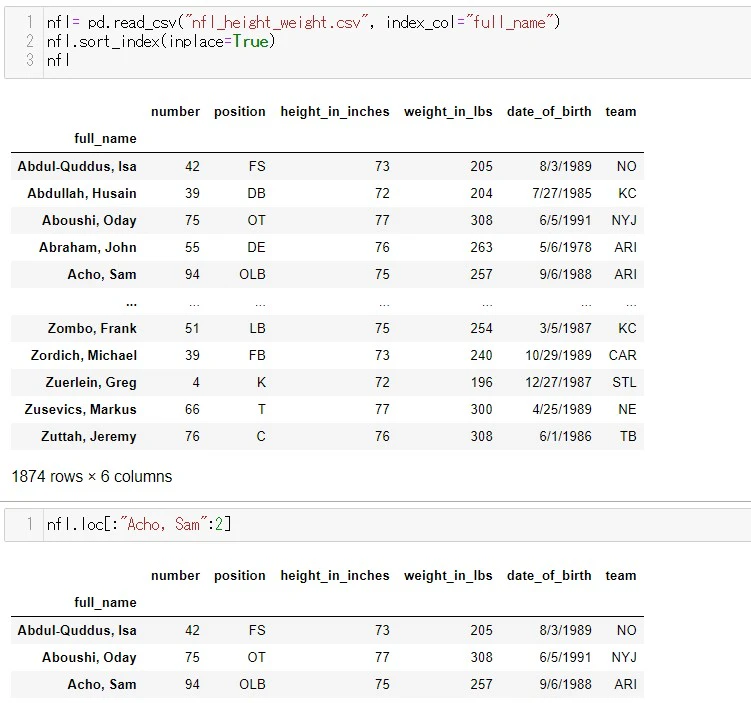Select 'Zuttah, Jeremy' row label
The height and width of the screenshot is (703, 751).
[x=89, y=437]
